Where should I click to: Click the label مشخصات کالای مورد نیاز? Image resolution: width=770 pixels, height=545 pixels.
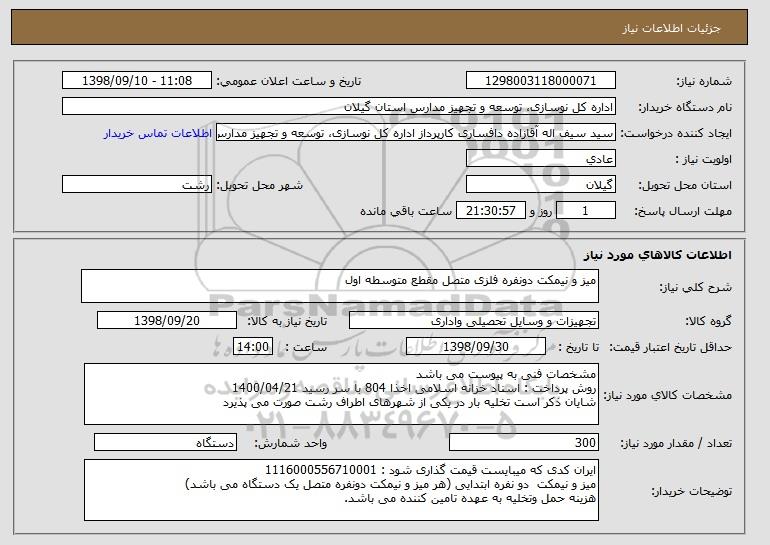667,395
